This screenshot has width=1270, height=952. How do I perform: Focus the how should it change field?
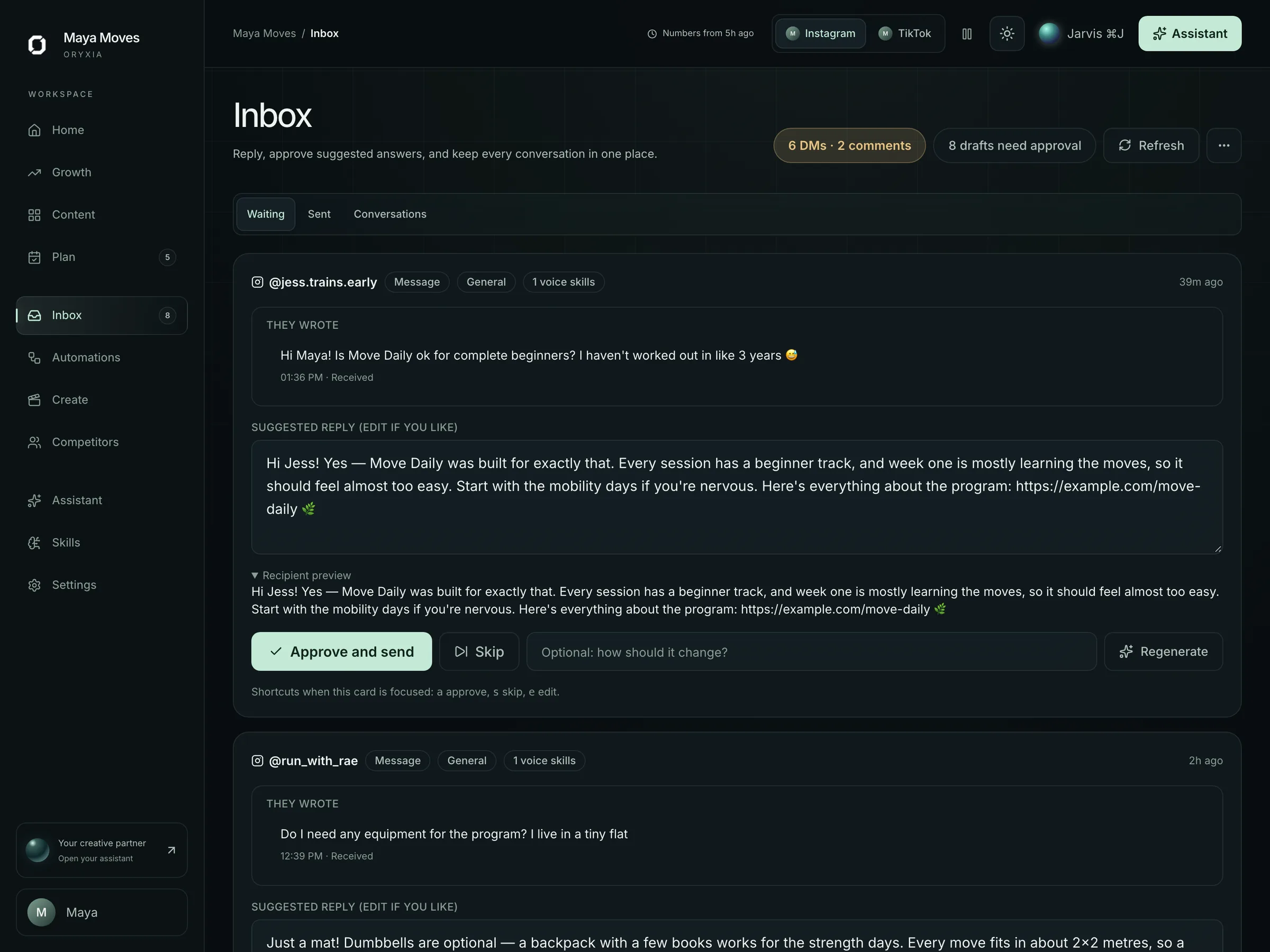point(811,651)
